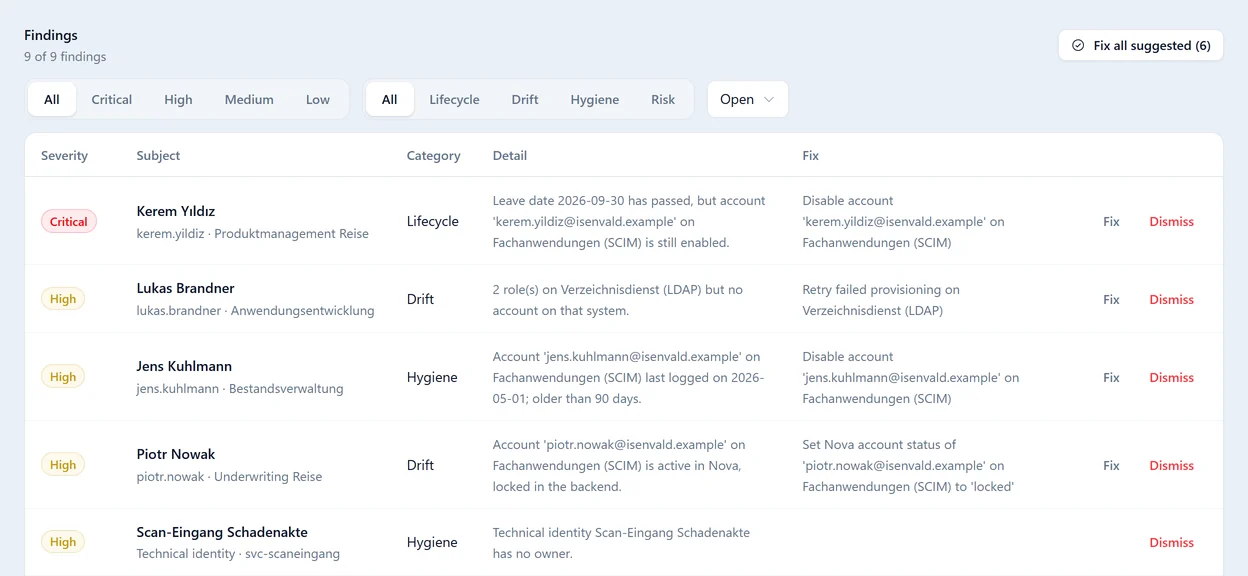The width and height of the screenshot is (1248, 576).
Task: Click the Drift category cell for Lukas Brandner
Action: (x=420, y=299)
